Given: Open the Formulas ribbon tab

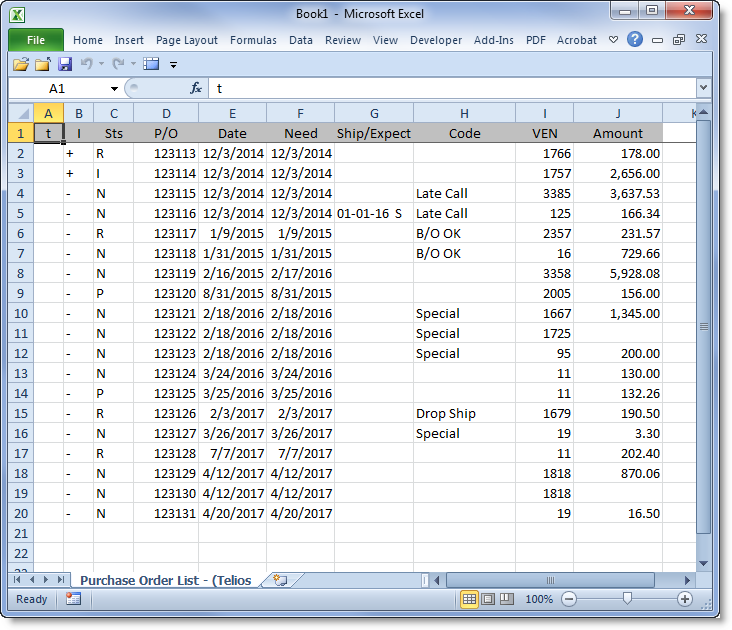Looking at the screenshot, I should pyautogui.click(x=253, y=40).
